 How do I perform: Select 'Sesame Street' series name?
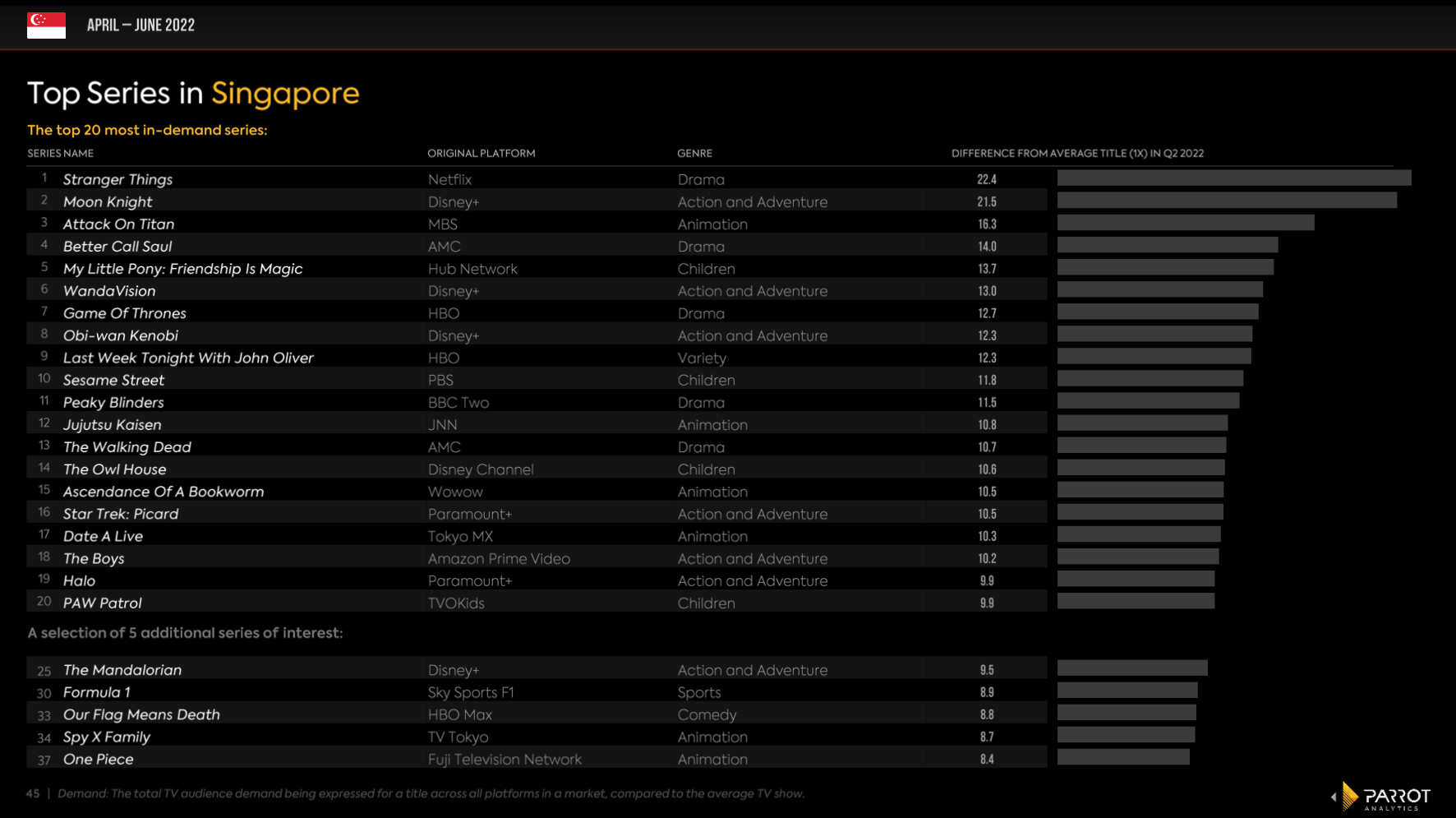coord(113,380)
